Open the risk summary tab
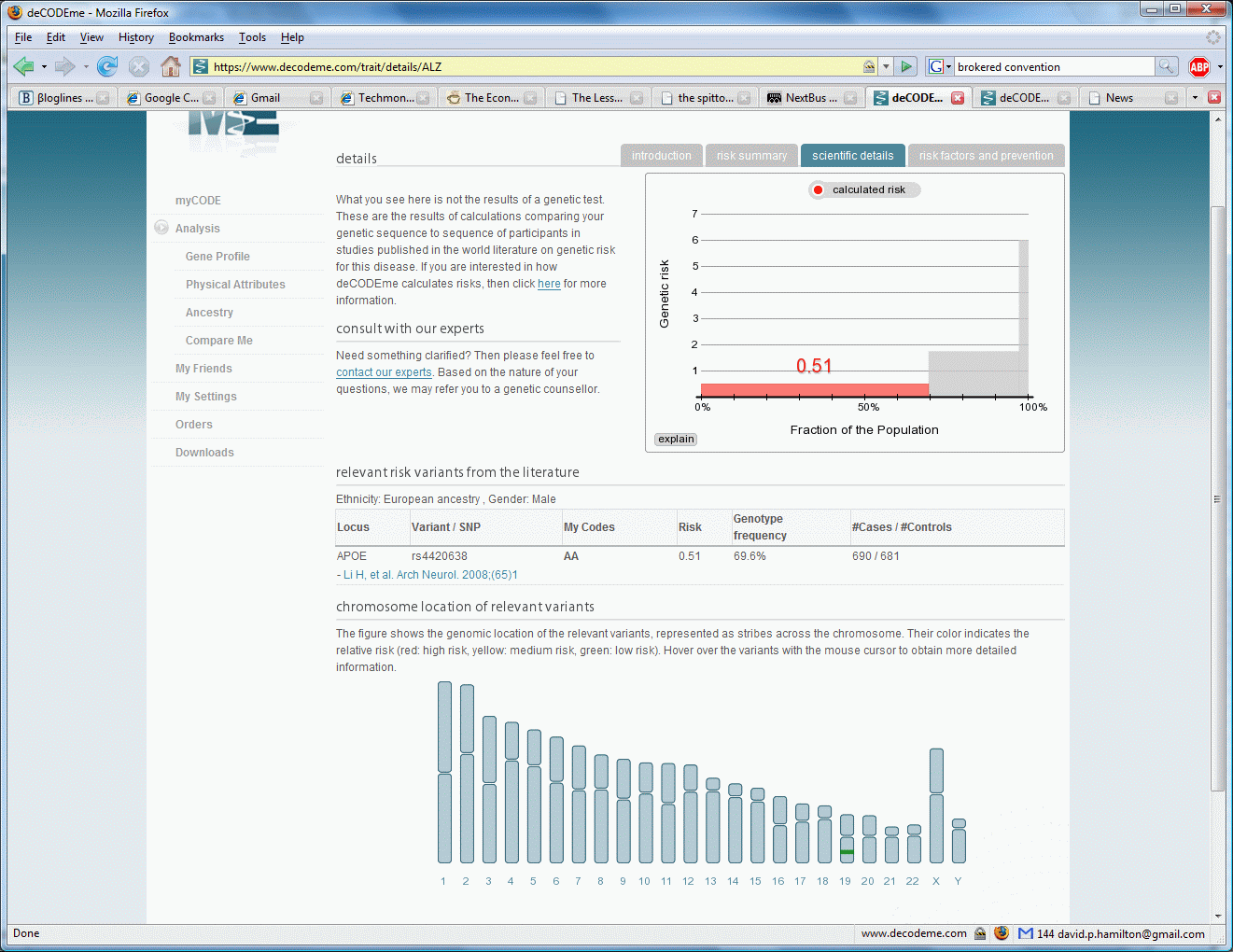Viewport: 1233px width, 952px height. tap(751, 156)
